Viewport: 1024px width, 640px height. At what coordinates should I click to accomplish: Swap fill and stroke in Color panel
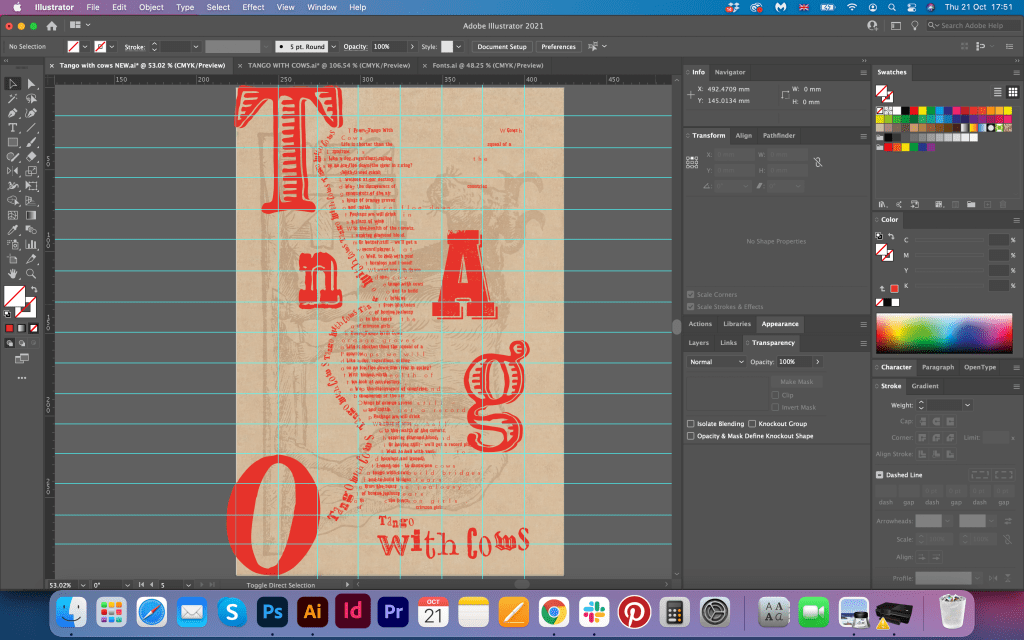pos(893,236)
